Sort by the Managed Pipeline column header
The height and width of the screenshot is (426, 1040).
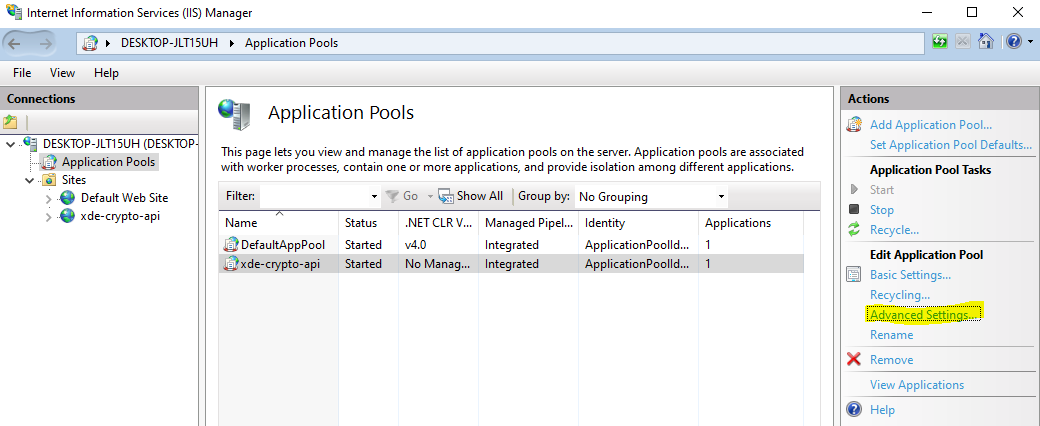coord(528,223)
